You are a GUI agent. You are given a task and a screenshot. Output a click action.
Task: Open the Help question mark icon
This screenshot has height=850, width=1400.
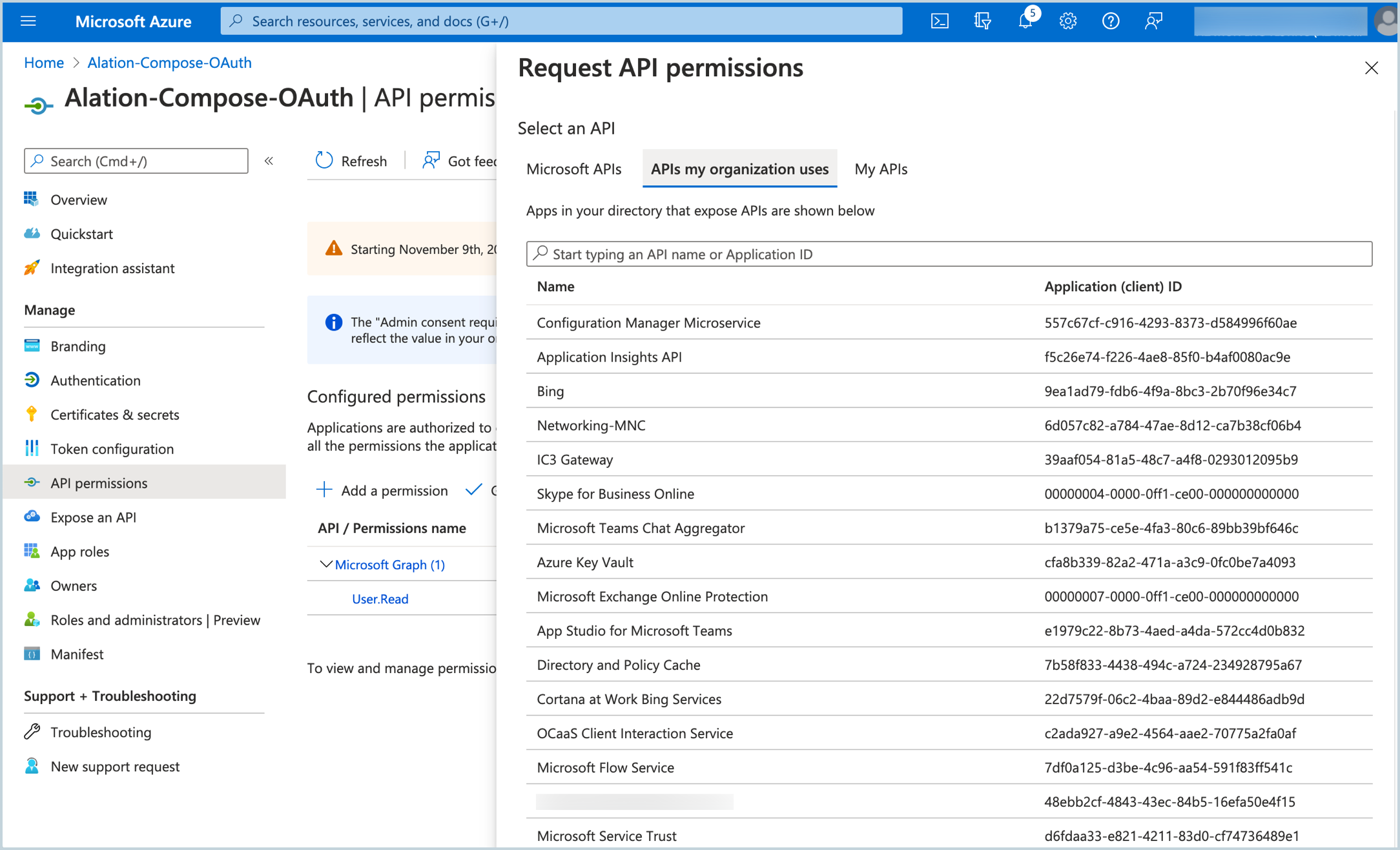[x=1111, y=21]
